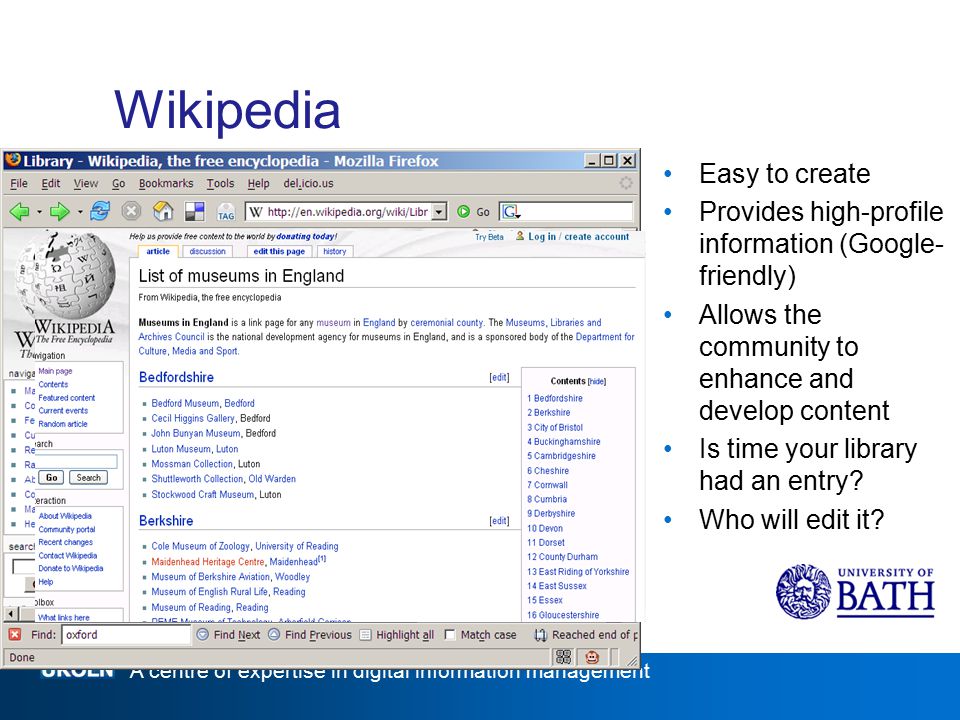
Task: Click the Firefox throbber activity icon
Action: (626, 183)
